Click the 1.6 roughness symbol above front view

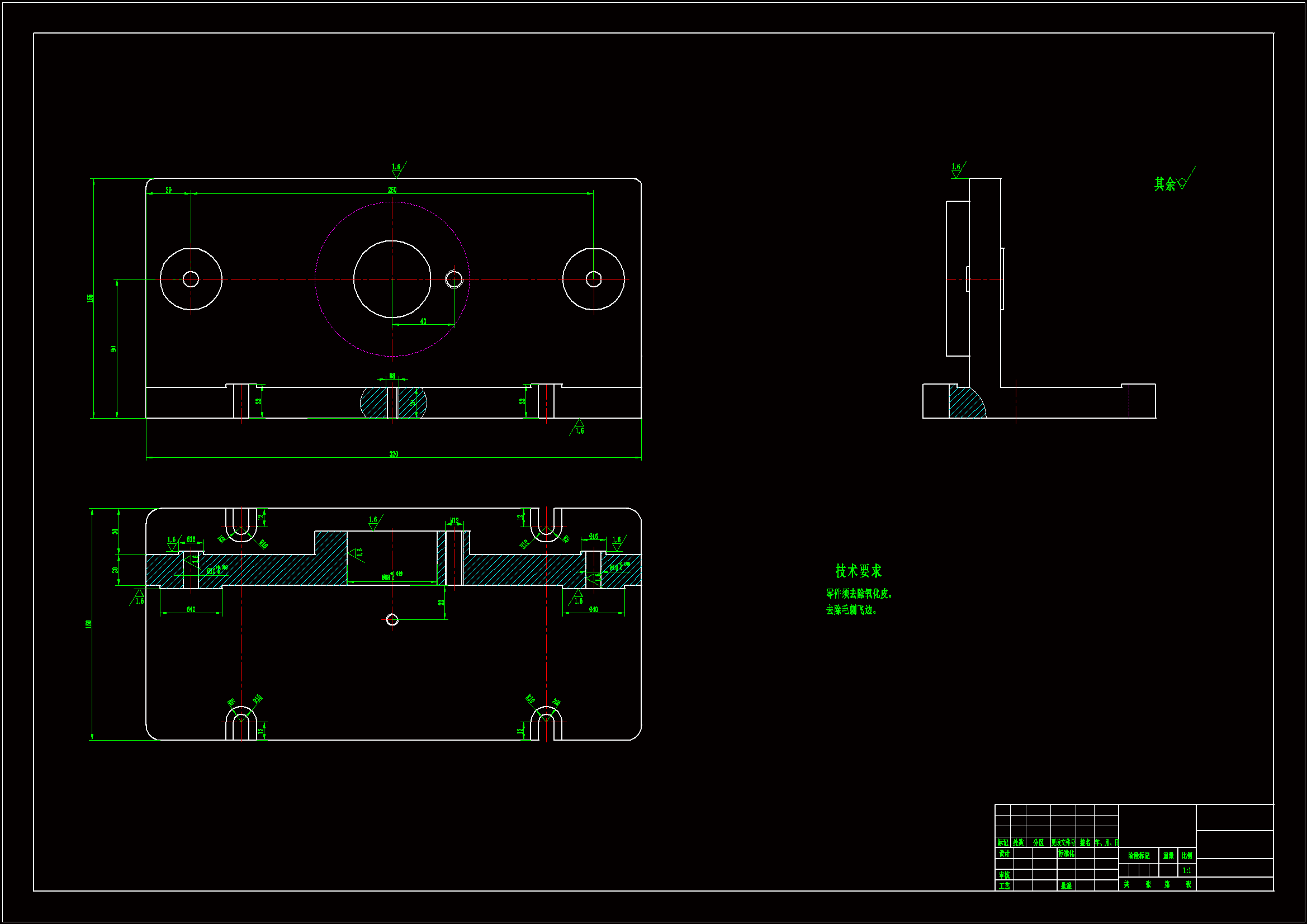(397, 170)
